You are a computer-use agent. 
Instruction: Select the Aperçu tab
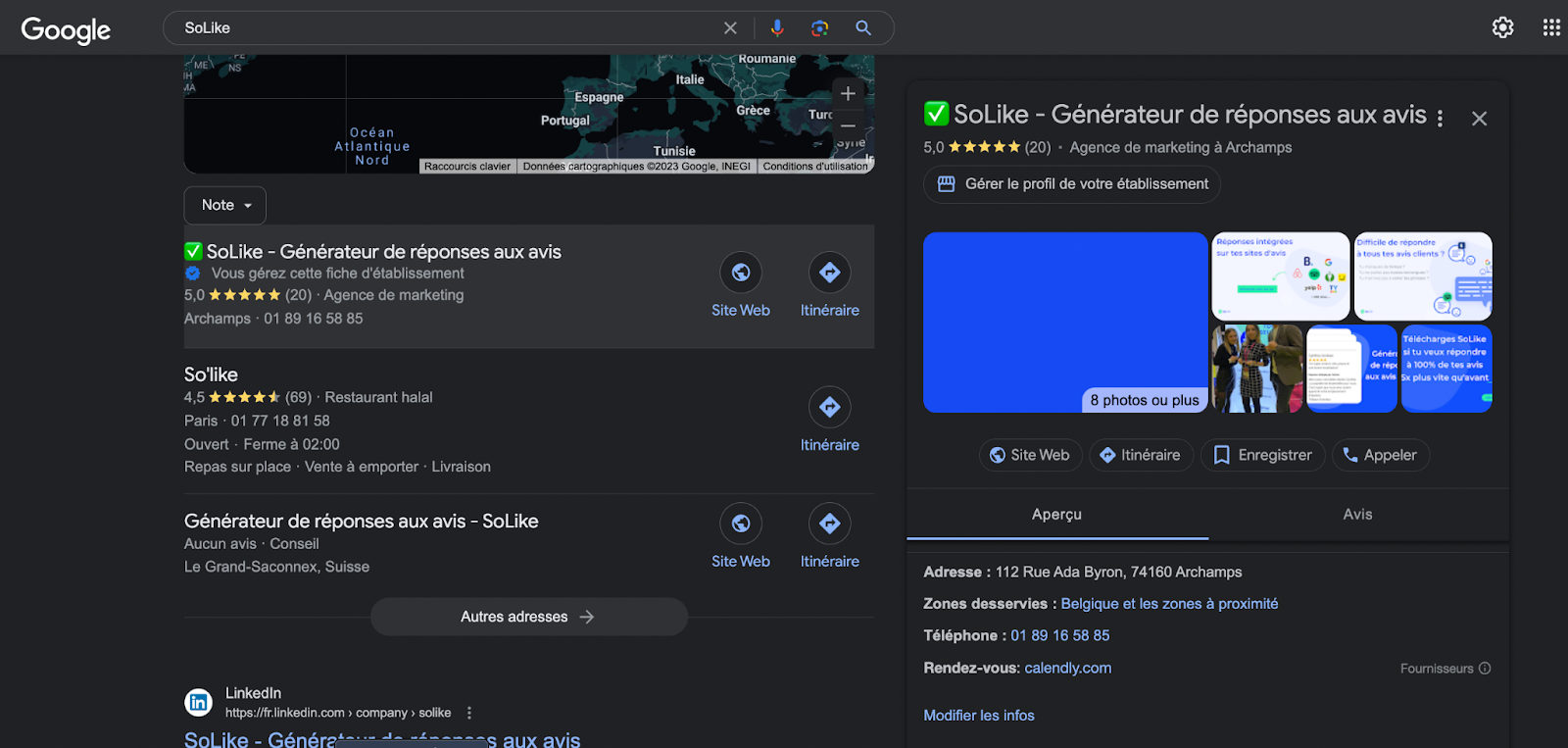click(1056, 515)
